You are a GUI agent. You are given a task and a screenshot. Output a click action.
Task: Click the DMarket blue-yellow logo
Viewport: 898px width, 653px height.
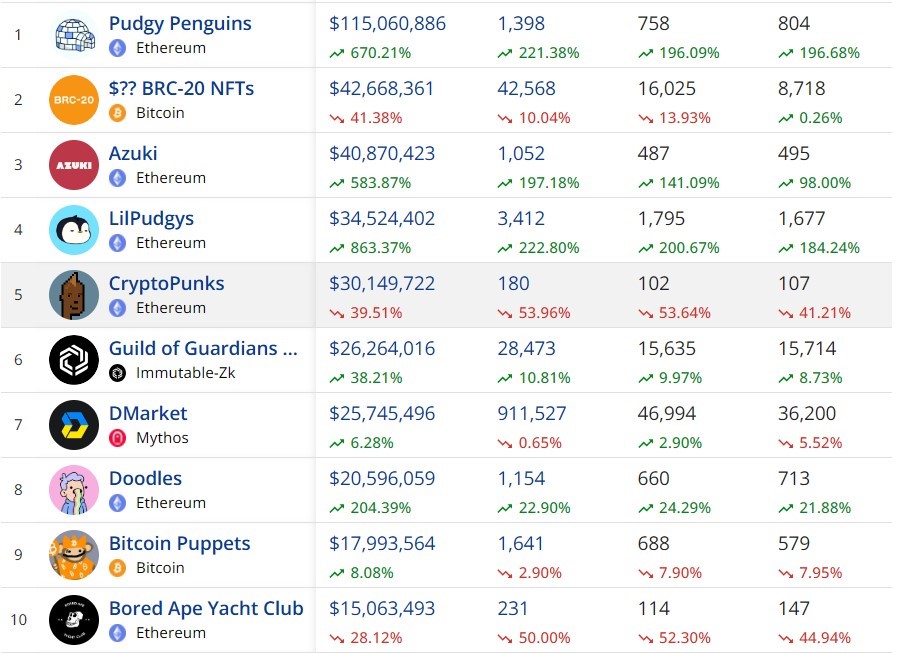[74, 425]
